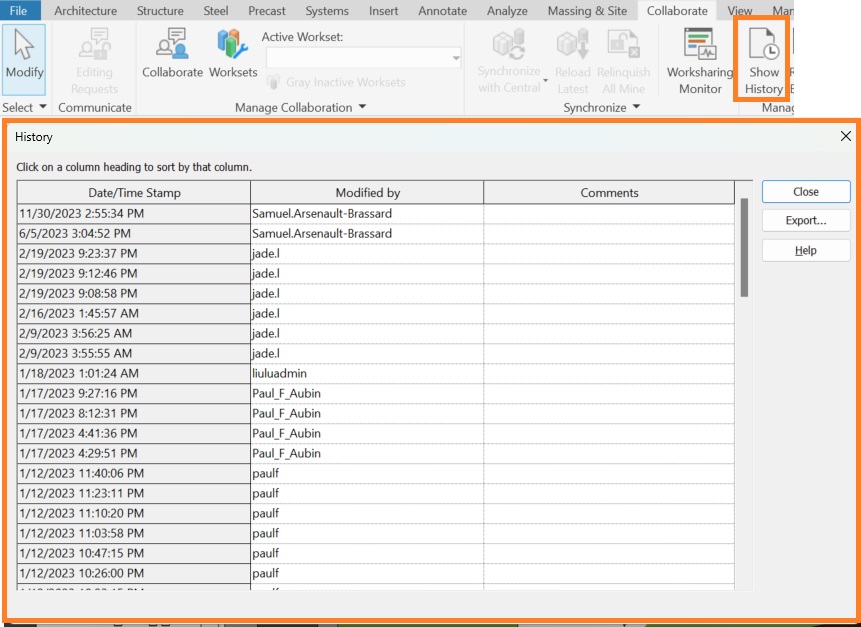This screenshot has height=627, width=861.
Task: Click the Export... button
Action: [805, 221]
